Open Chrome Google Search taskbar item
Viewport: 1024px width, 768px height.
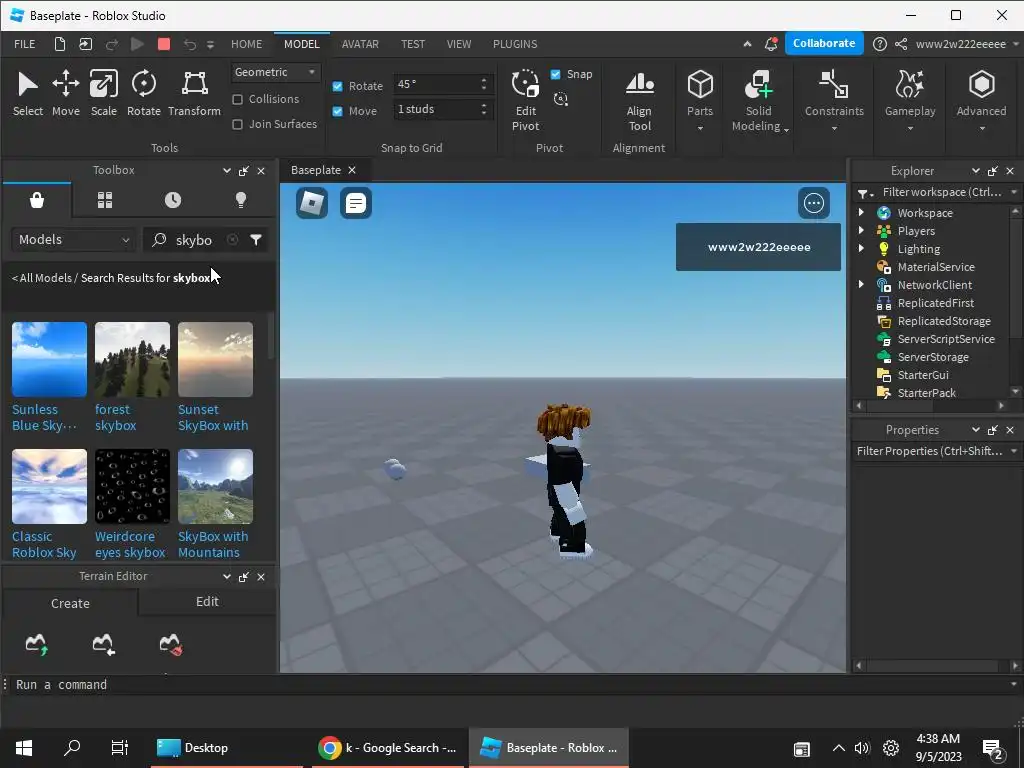pyautogui.click(x=387, y=748)
